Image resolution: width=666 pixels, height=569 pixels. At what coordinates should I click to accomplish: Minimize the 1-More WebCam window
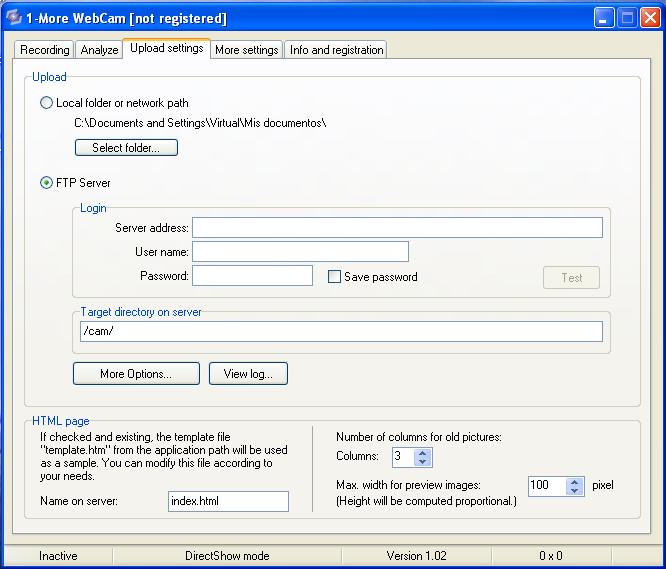coord(604,18)
